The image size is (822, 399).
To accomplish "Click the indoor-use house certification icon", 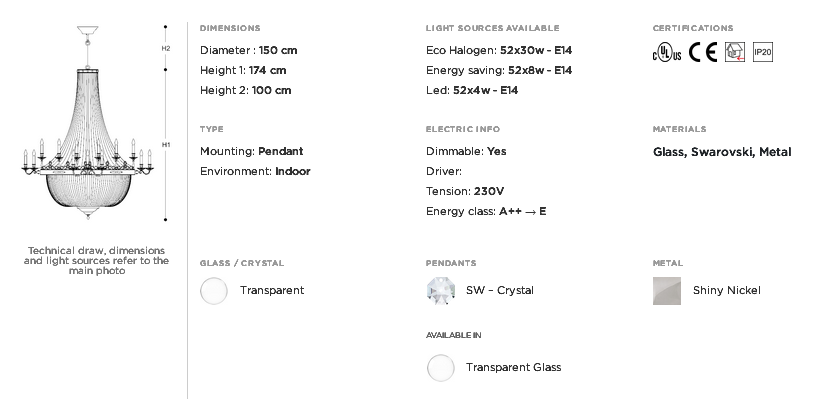I will coord(735,52).
